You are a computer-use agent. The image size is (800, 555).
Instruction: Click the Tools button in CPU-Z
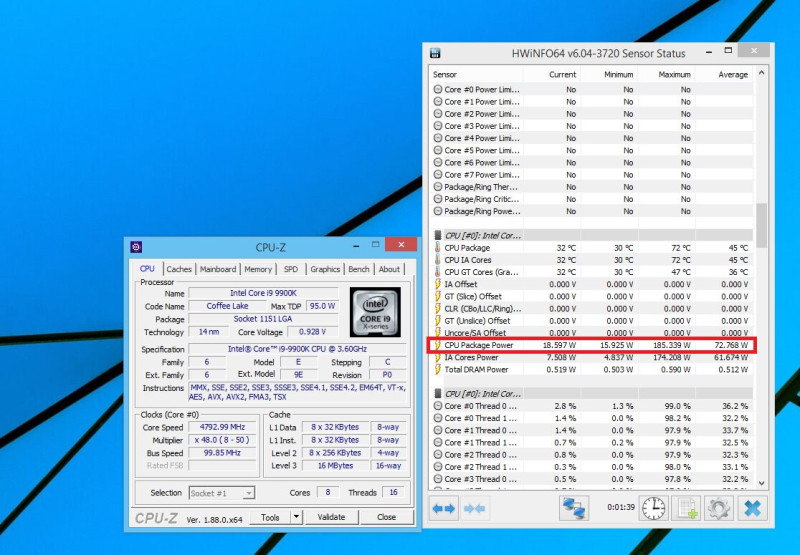click(270, 517)
